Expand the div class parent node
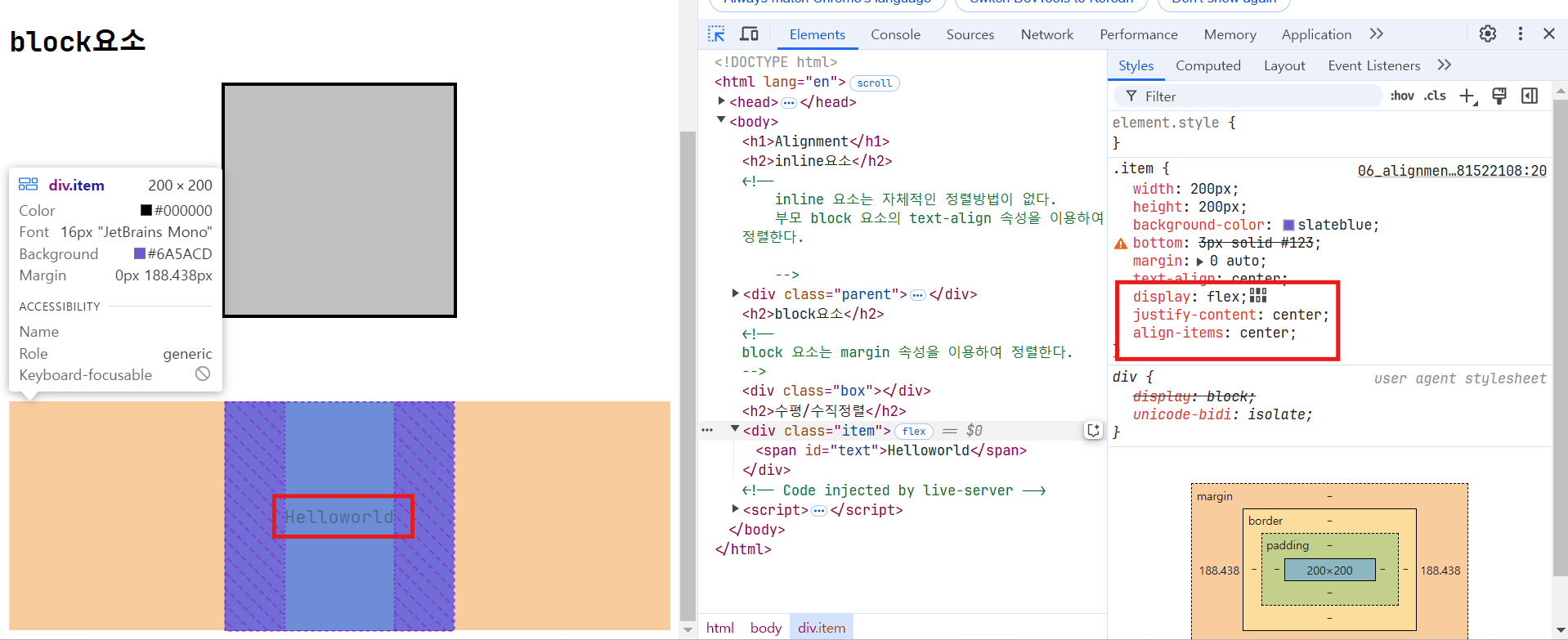Image resolution: width=1568 pixels, height=640 pixels. [735, 293]
